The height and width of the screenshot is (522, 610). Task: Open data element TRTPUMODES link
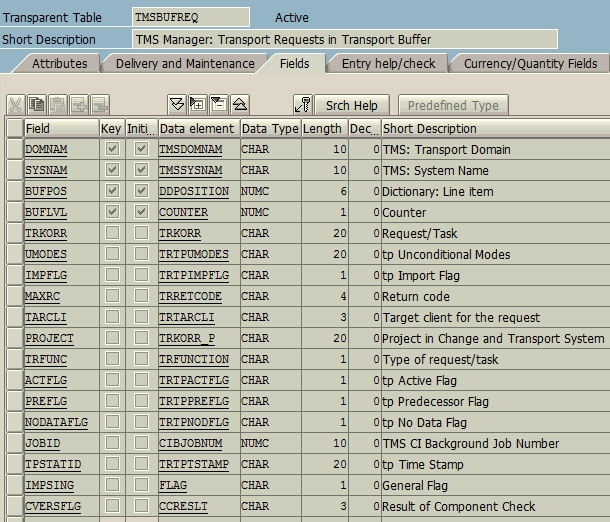coord(194,254)
